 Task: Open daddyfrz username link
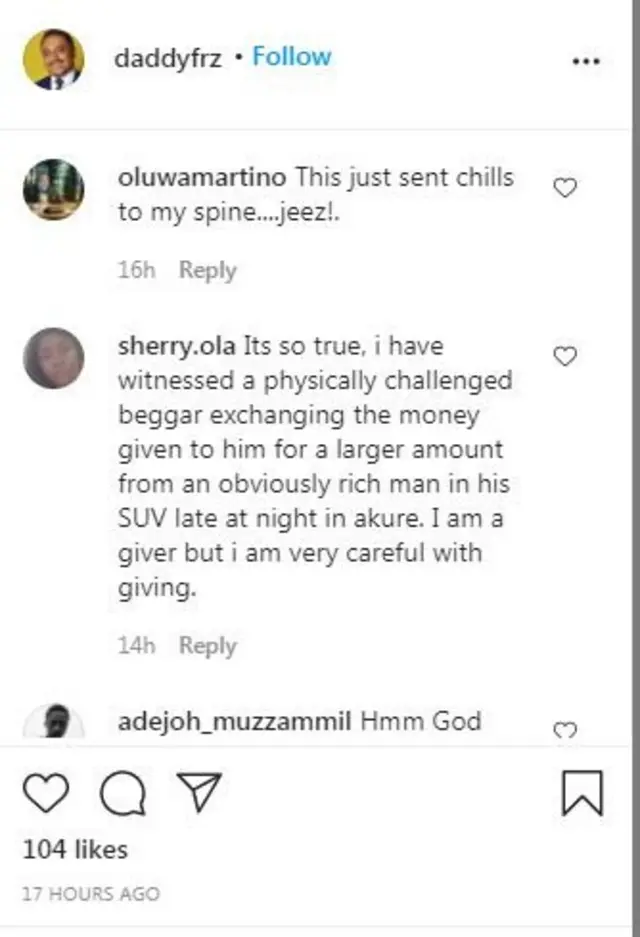coord(168,58)
